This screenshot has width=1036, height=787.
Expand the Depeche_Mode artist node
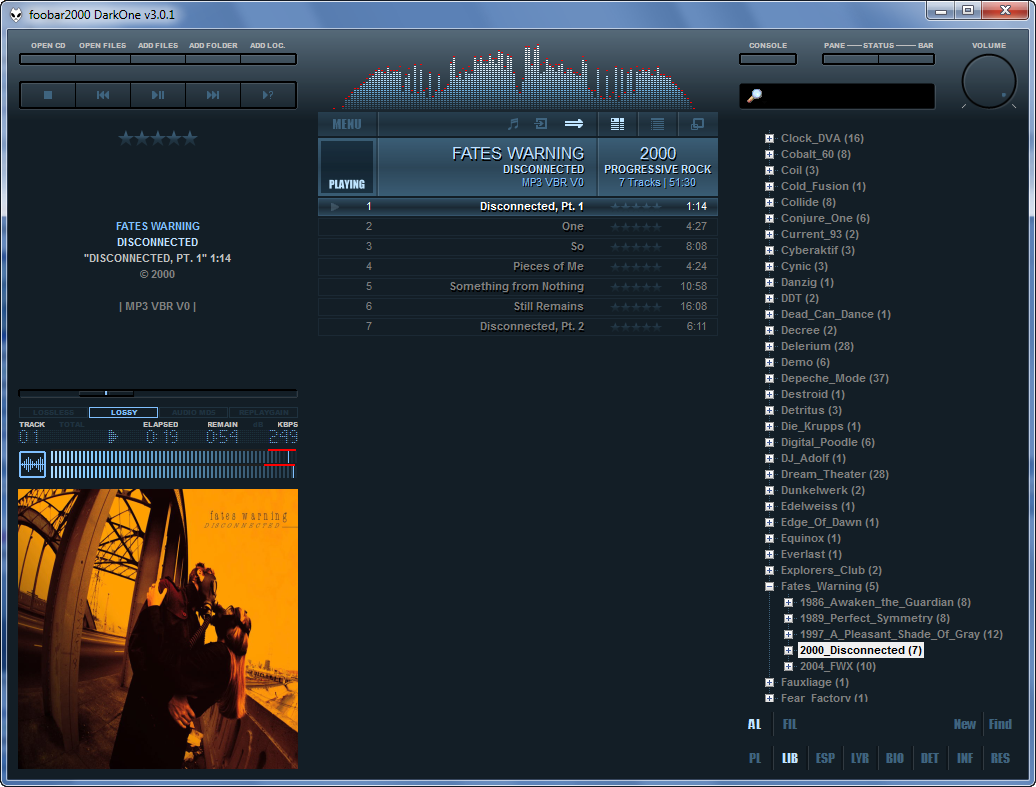tap(769, 378)
